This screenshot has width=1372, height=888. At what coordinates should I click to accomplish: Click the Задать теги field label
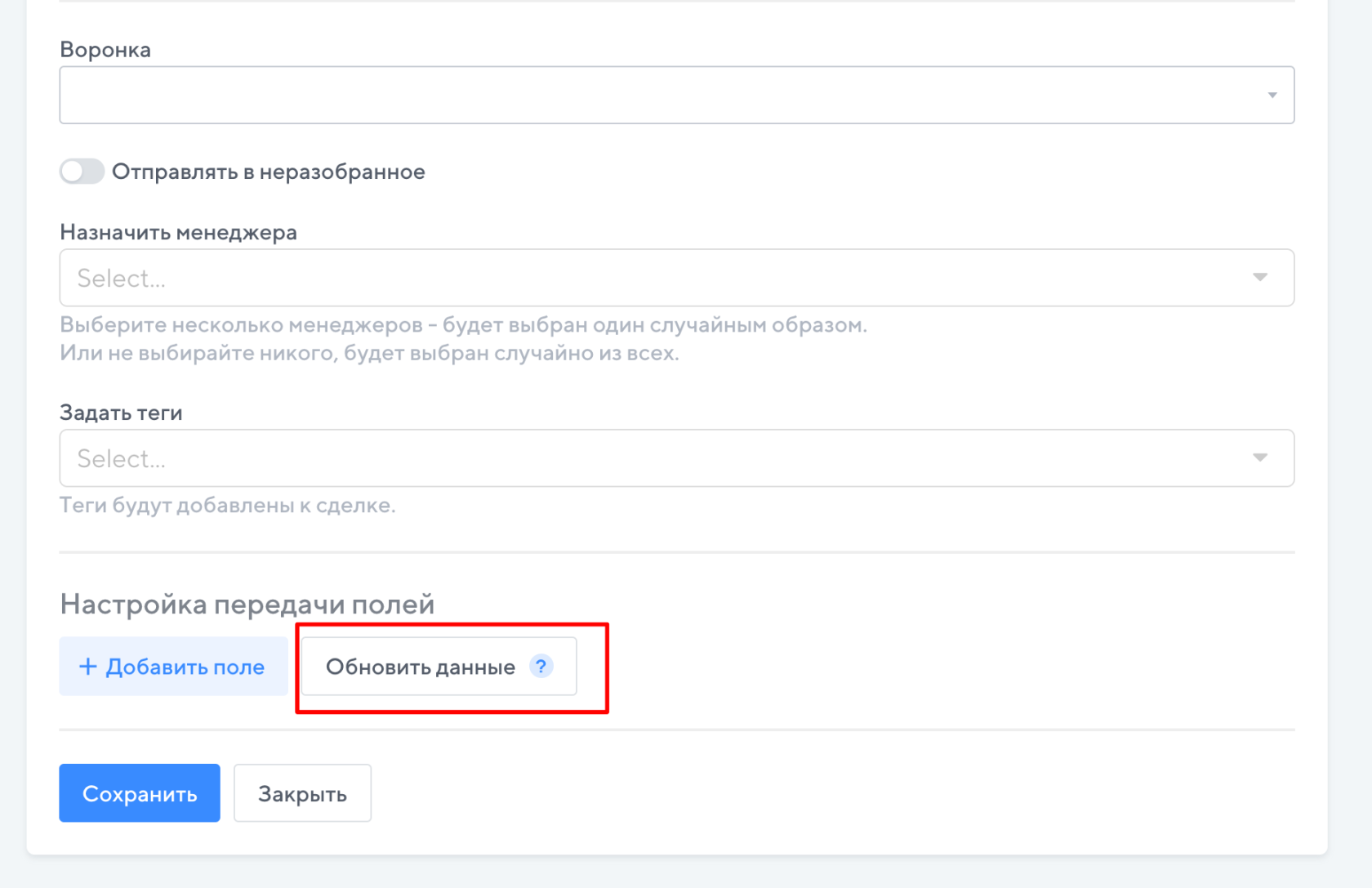(121, 413)
